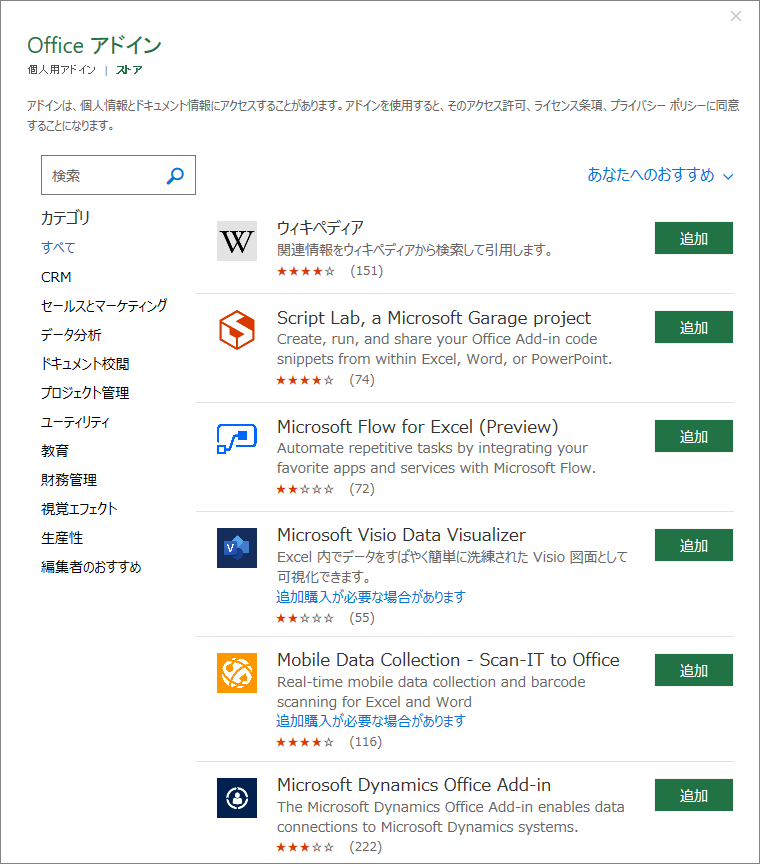The image size is (760, 864).
Task: Open the Visio Data Visualizer icon
Action: pyautogui.click(x=237, y=548)
